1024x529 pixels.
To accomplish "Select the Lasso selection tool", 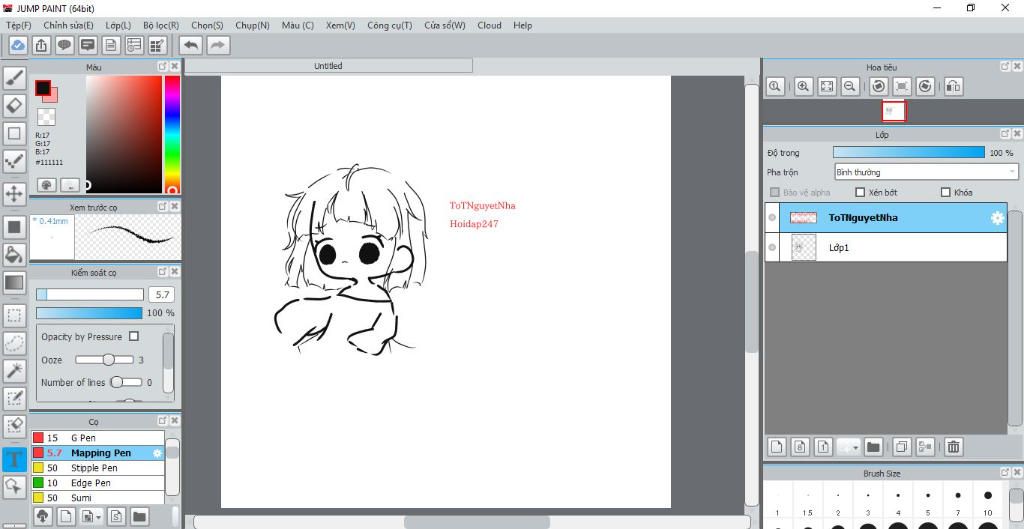I will tap(14, 344).
